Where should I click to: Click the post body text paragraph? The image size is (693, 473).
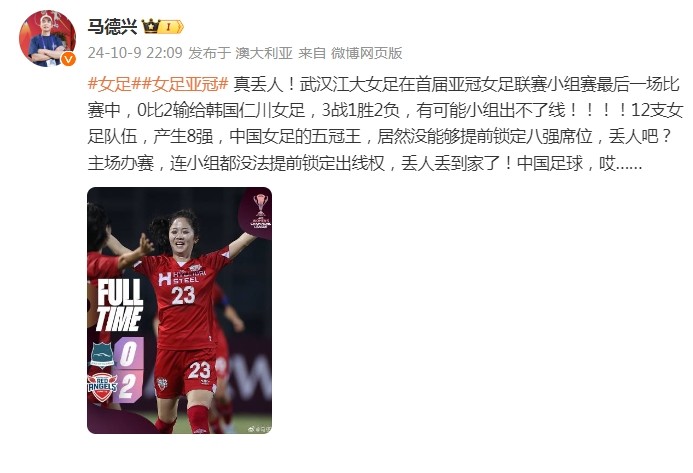(385, 124)
